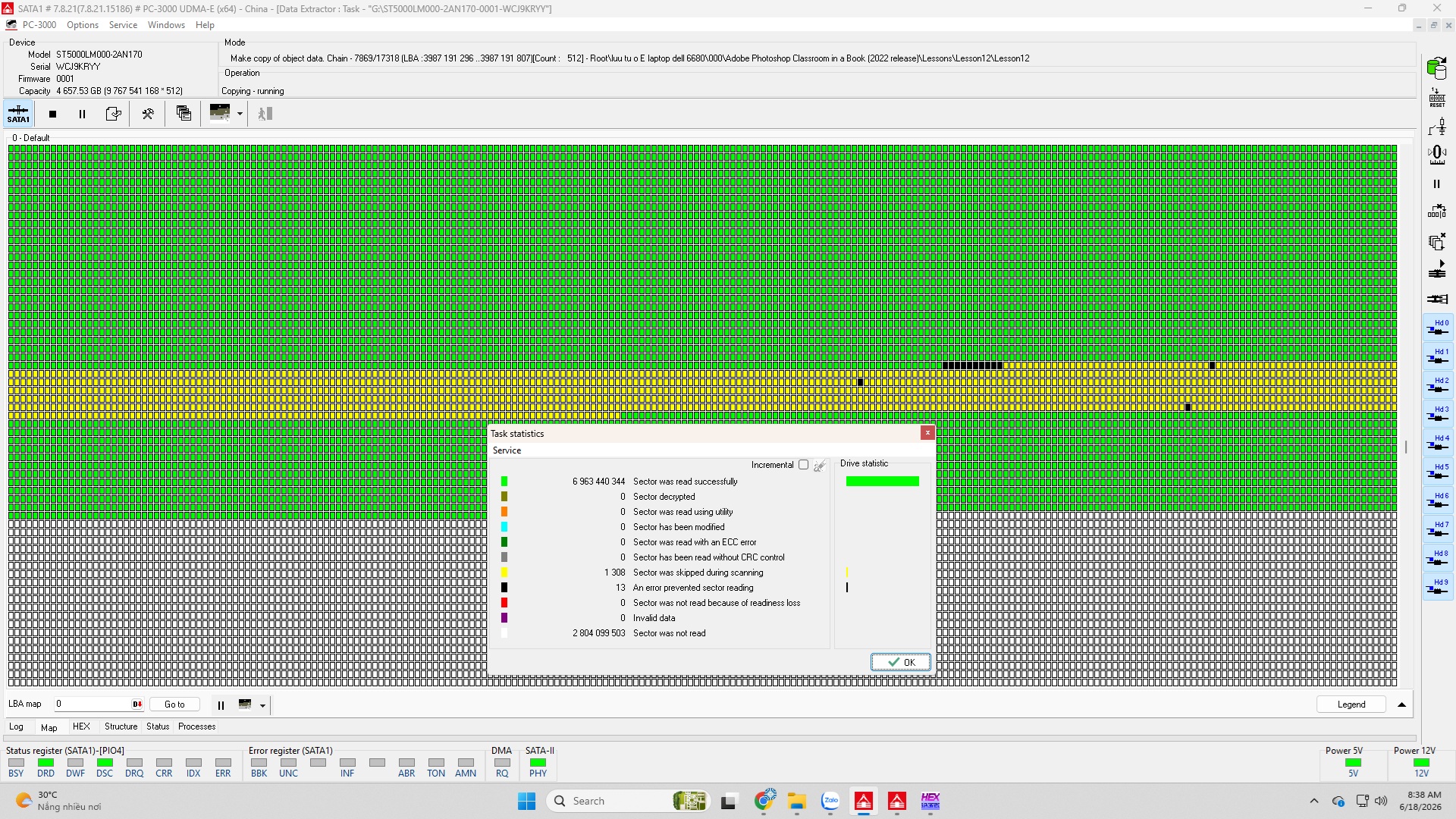The image size is (1456, 819).
Task: Toggle the Hd 5 head button
Action: (x=1437, y=472)
